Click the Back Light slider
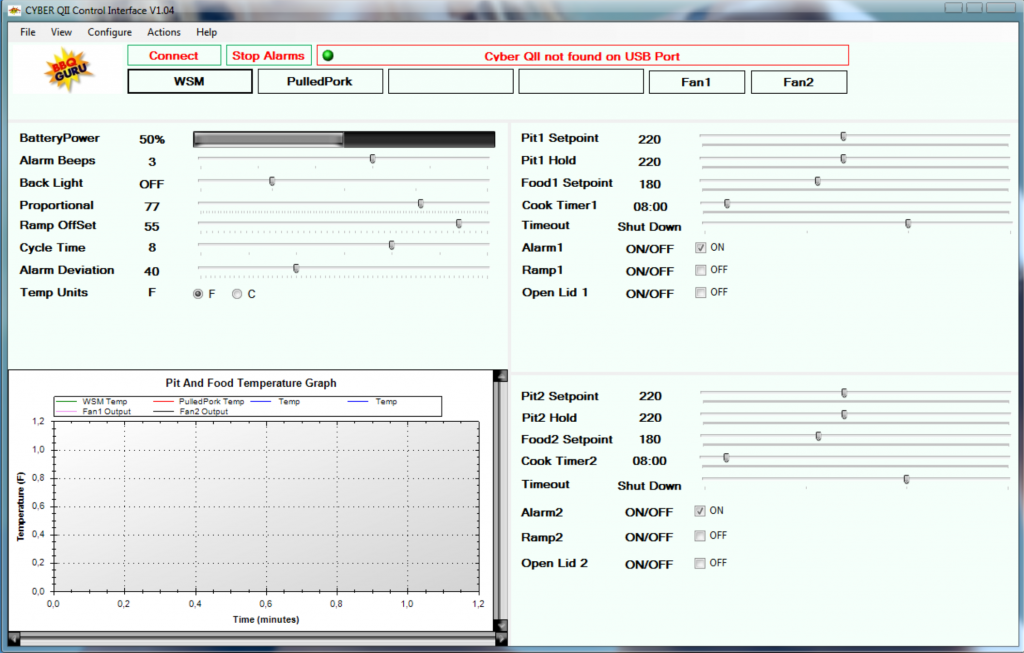 (x=344, y=182)
